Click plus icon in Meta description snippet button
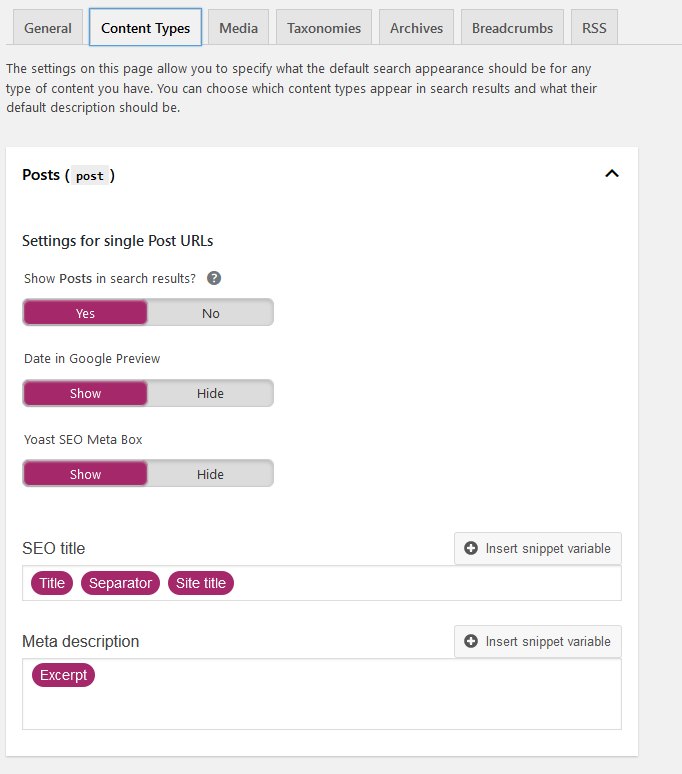Image resolution: width=682 pixels, height=774 pixels. click(x=471, y=641)
